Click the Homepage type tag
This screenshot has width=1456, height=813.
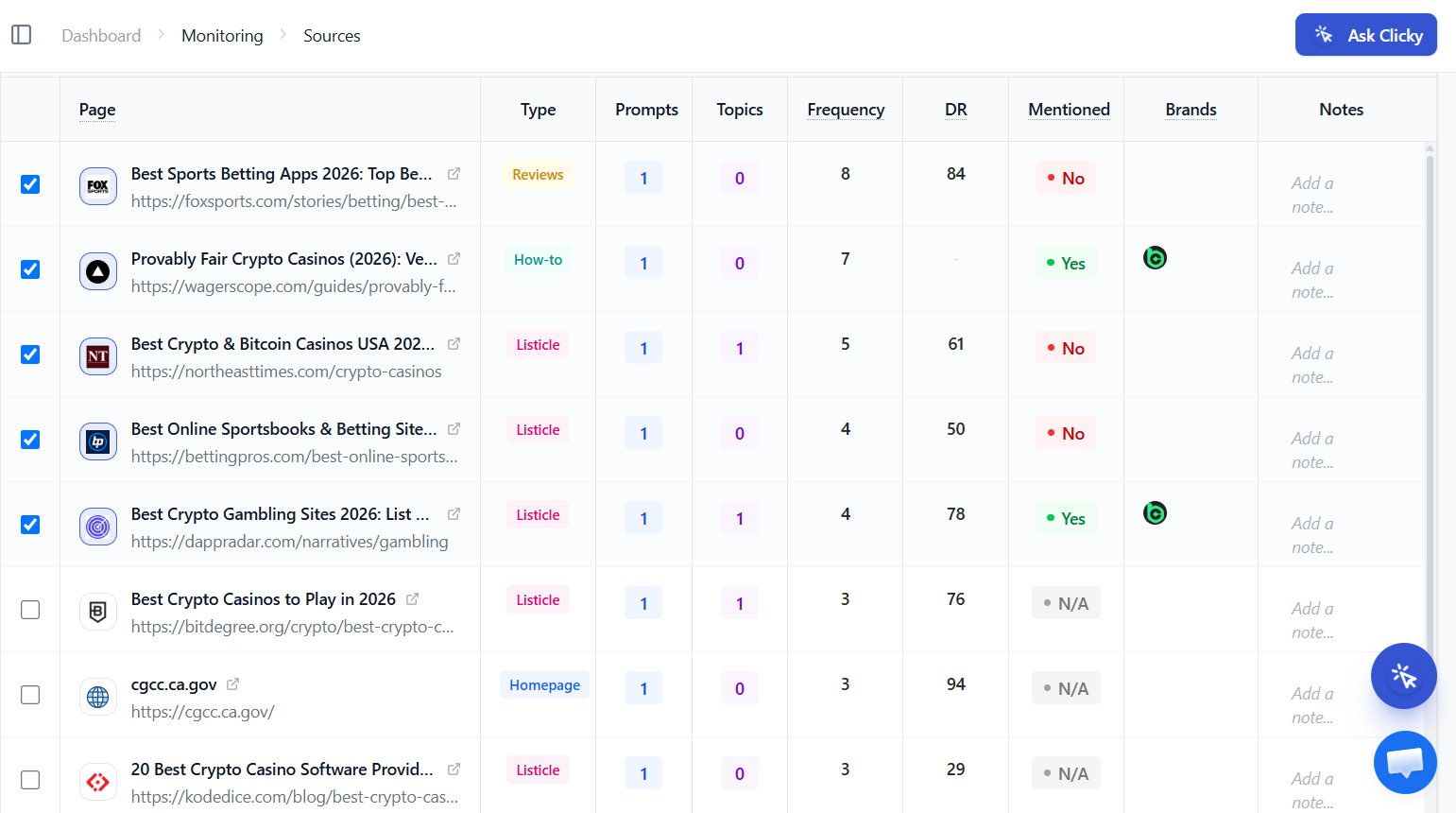click(544, 684)
